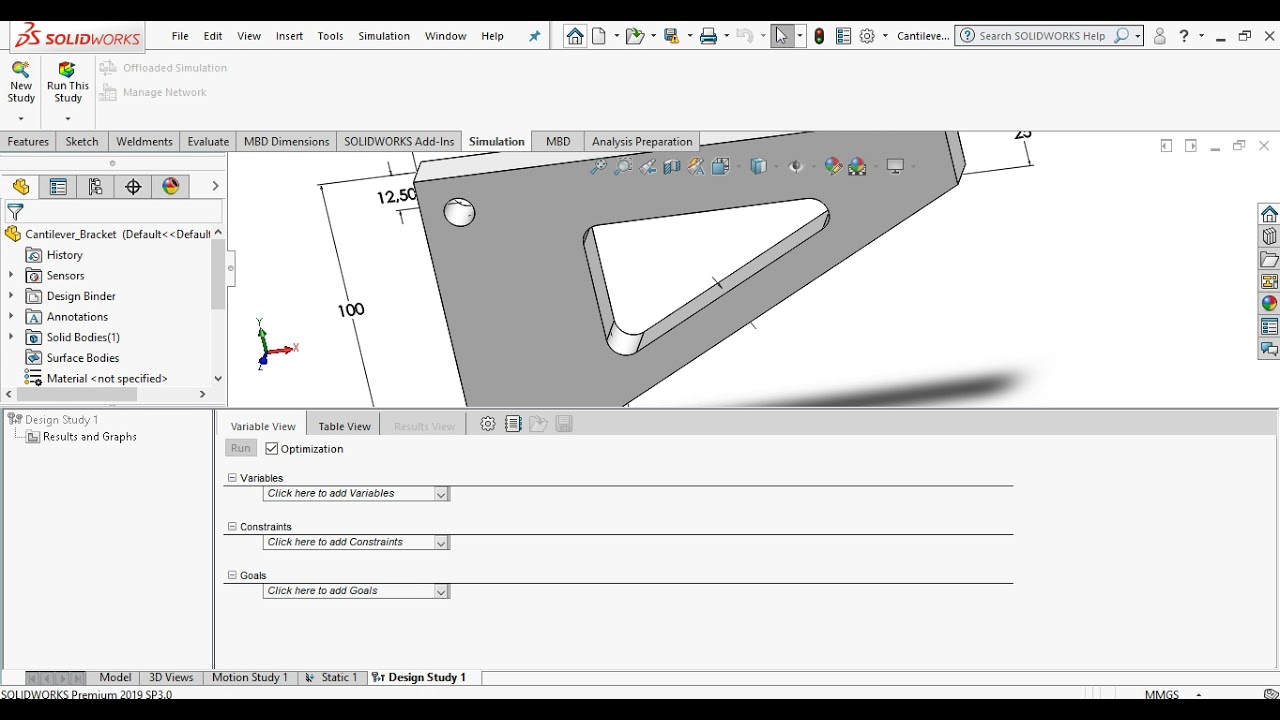Collapse the Constraints section
This screenshot has width=1280, height=720.
(232, 526)
